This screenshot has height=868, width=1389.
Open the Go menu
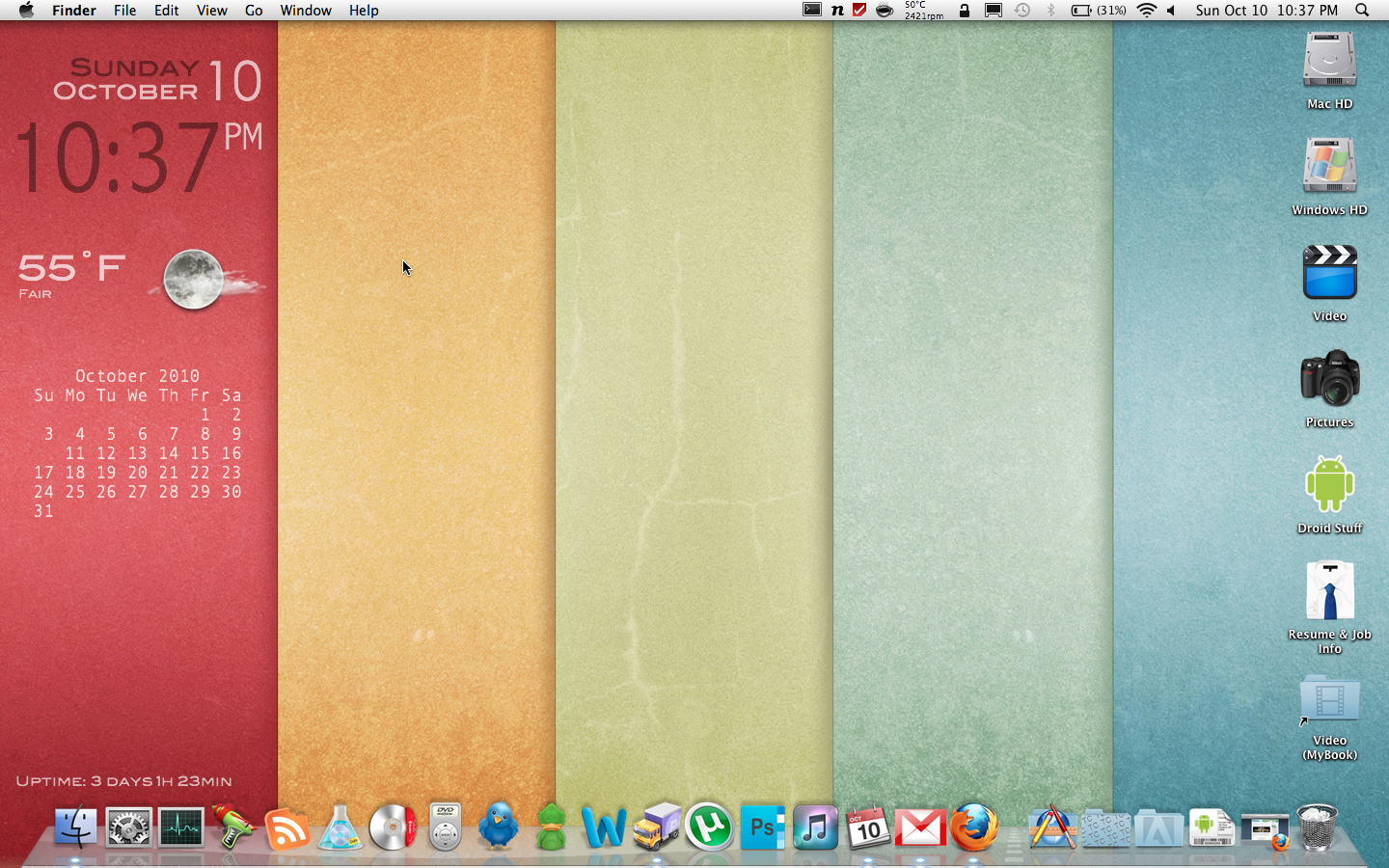(254, 11)
